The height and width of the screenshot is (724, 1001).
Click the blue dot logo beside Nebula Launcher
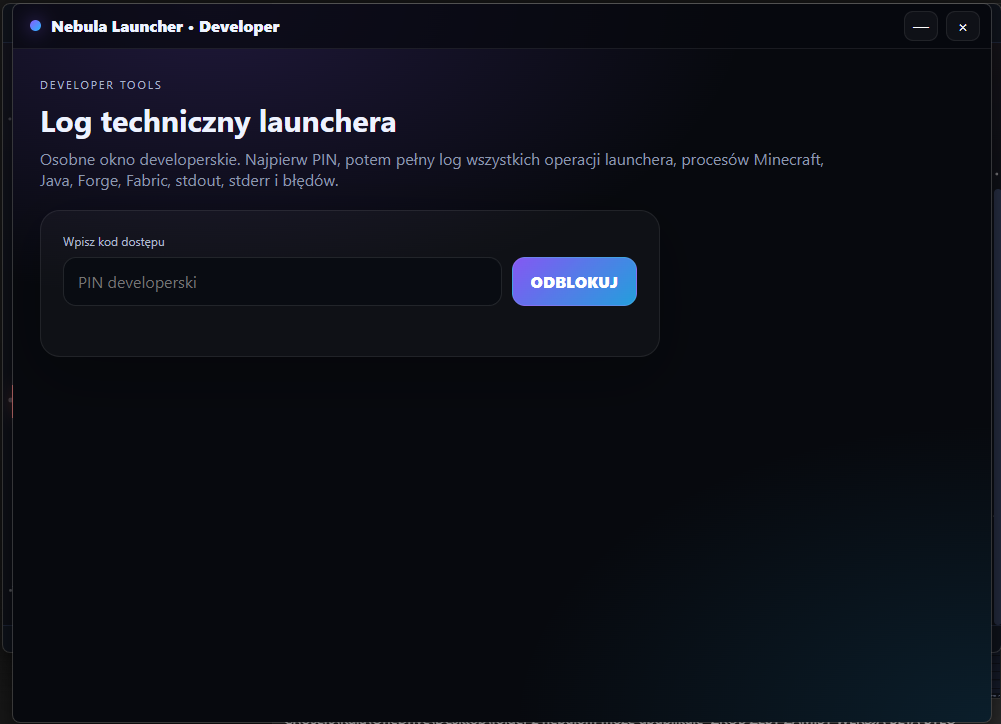36,26
